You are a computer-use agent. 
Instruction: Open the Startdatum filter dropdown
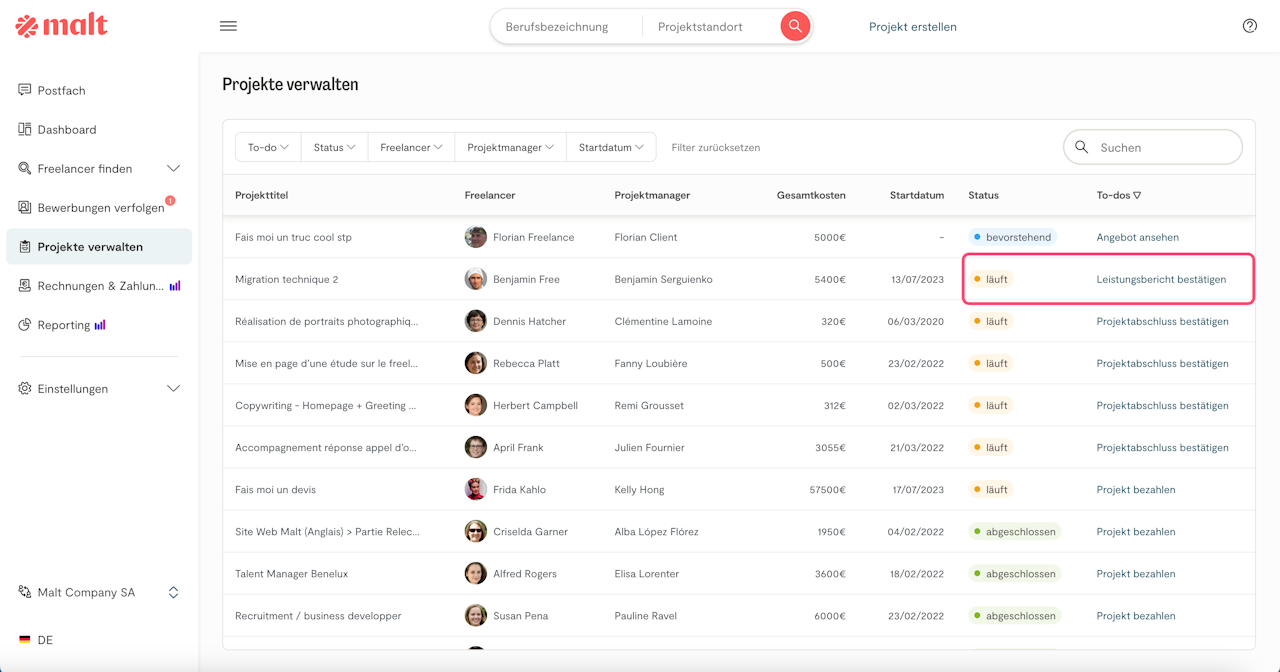coord(611,147)
